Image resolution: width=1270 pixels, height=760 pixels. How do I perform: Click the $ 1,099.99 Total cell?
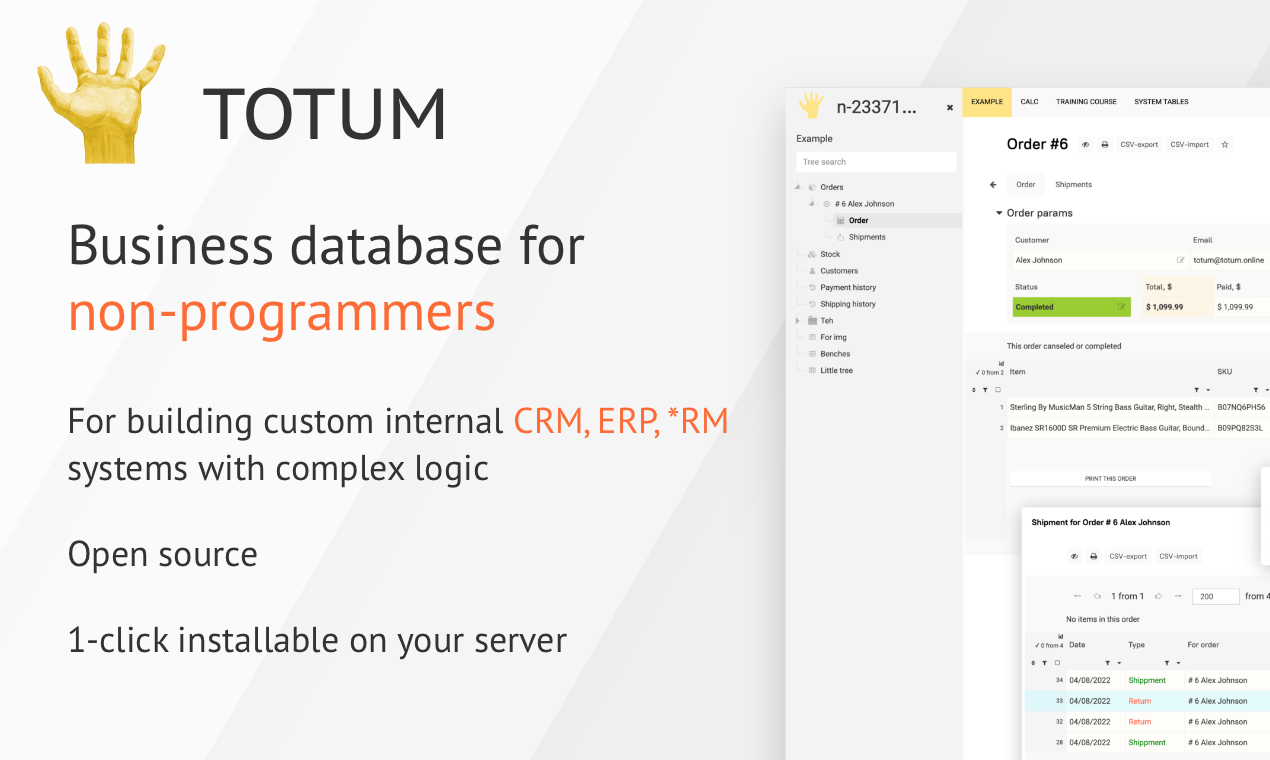click(x=1178, y=307)
